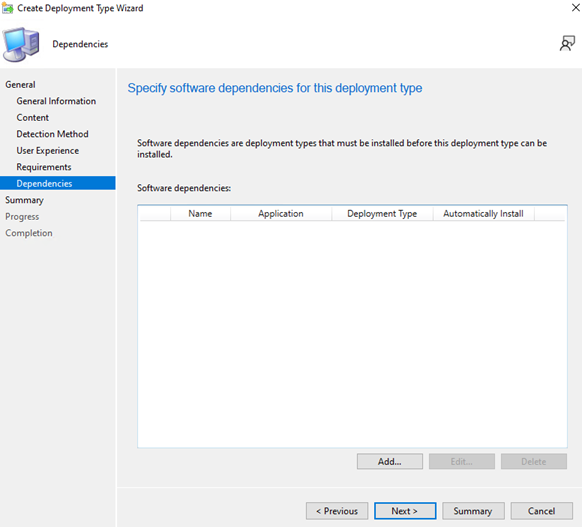
Task: Sort dependencies by Name column
Action: (200, 213)
